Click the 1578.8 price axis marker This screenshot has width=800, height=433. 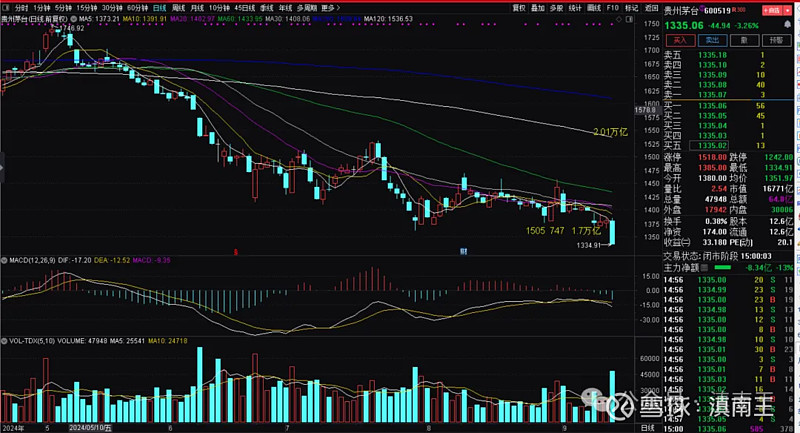(645, 110)
